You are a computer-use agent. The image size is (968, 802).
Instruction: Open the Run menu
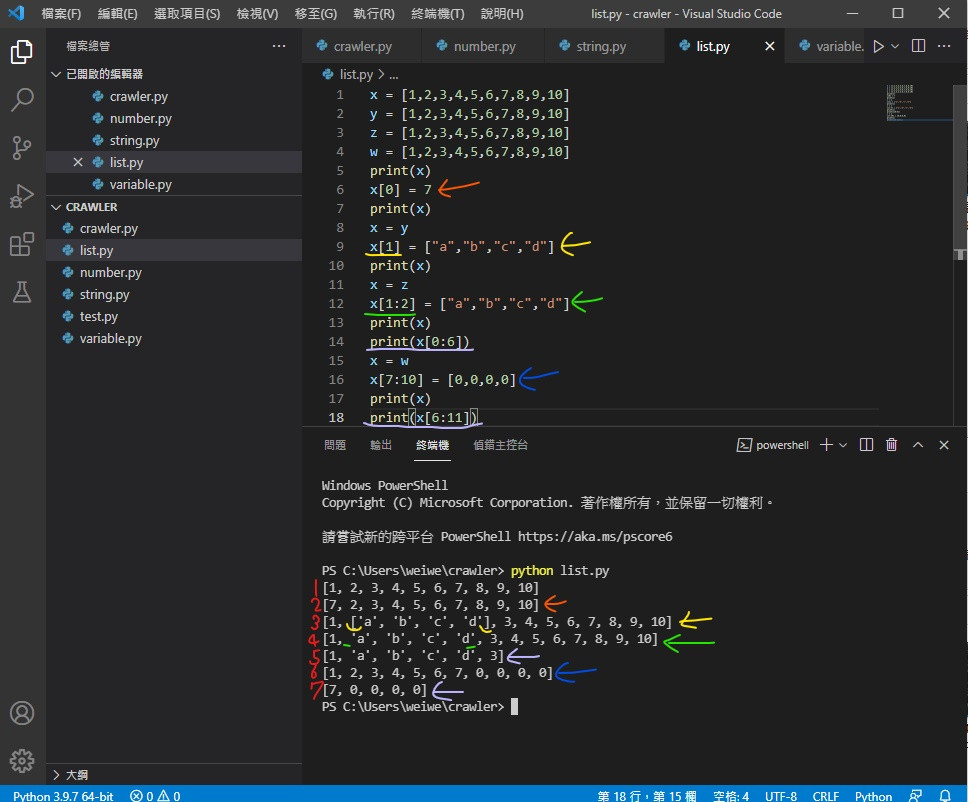pos(373,14)
